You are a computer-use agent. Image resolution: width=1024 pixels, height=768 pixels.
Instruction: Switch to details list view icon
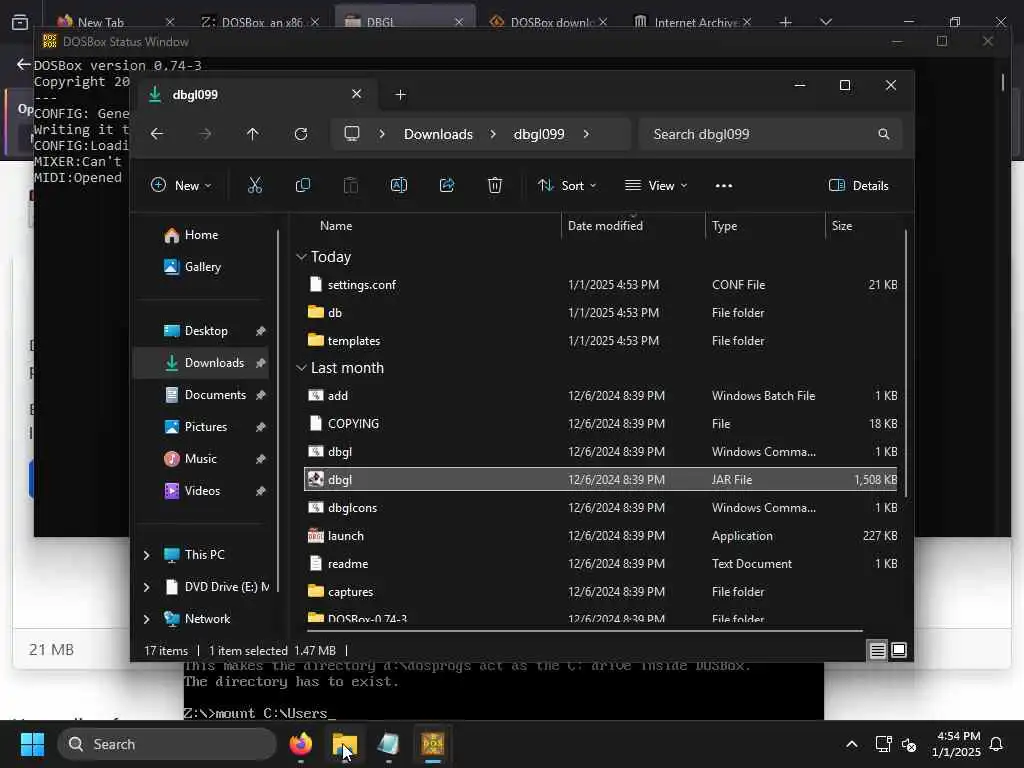[x=877, y=650]
